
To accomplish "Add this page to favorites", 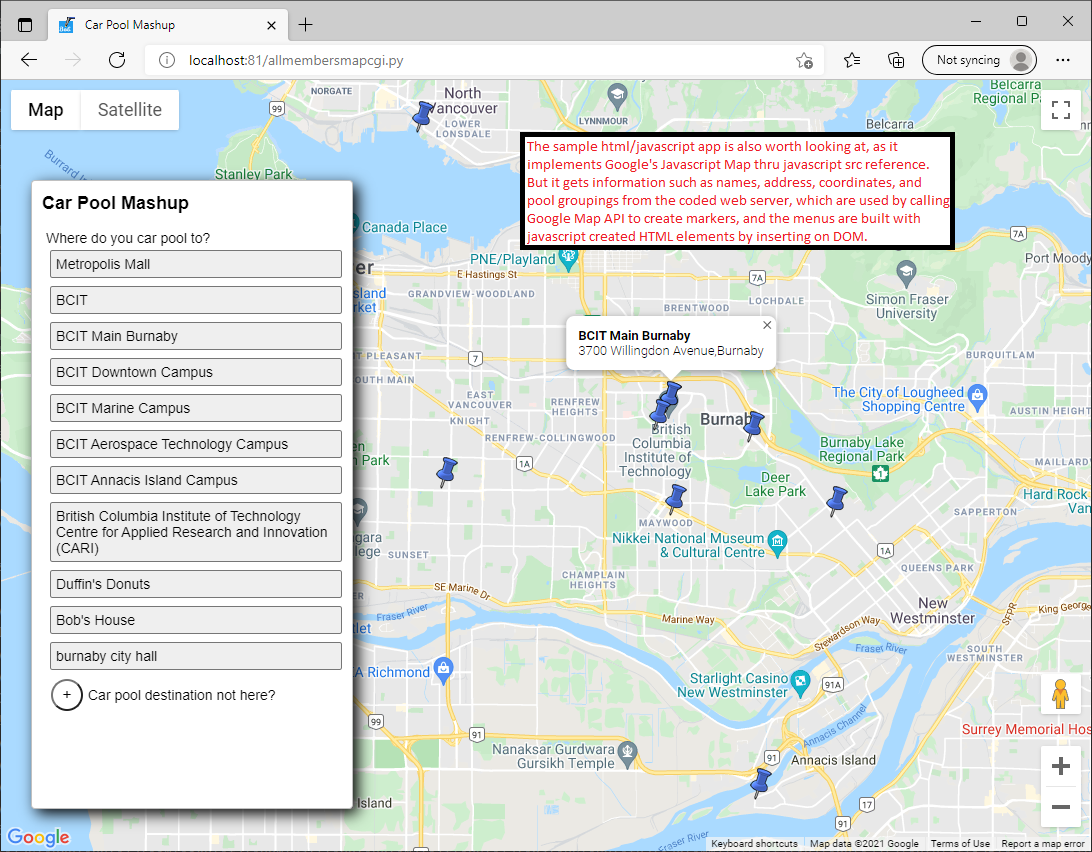I will click(804, 61).
